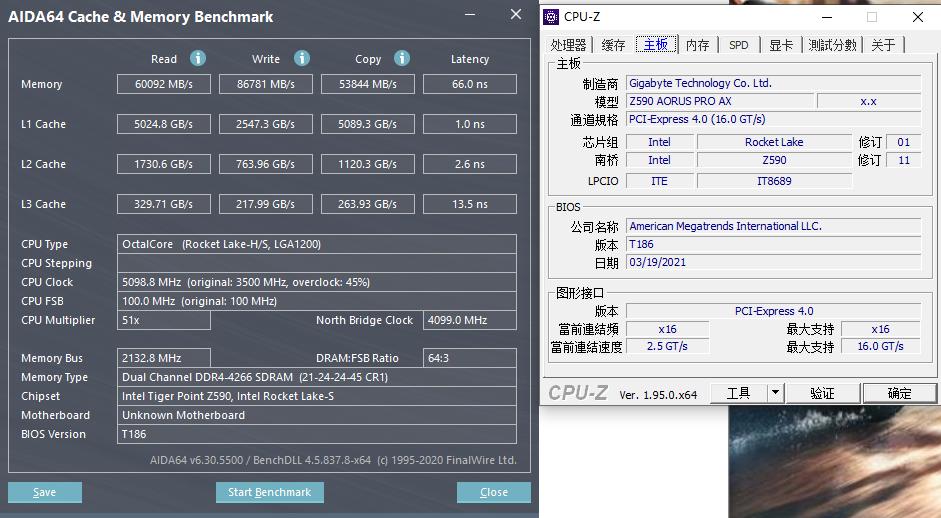941x518 pixels.
Task: Open the 关于 tab in CPU-Z
Action: click(x=883, y=45)
